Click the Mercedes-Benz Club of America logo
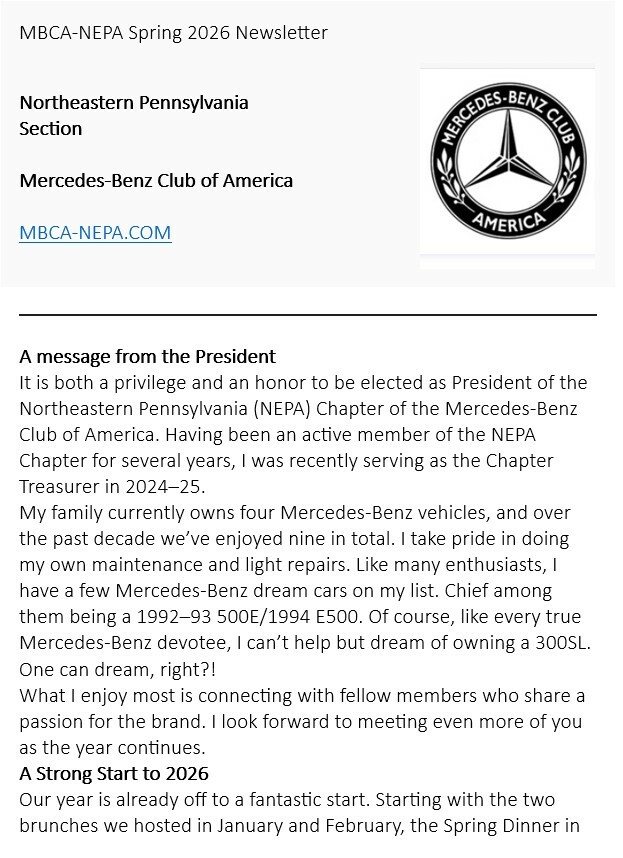The width and height of the screenshot is (623, 858). [507, 160]
